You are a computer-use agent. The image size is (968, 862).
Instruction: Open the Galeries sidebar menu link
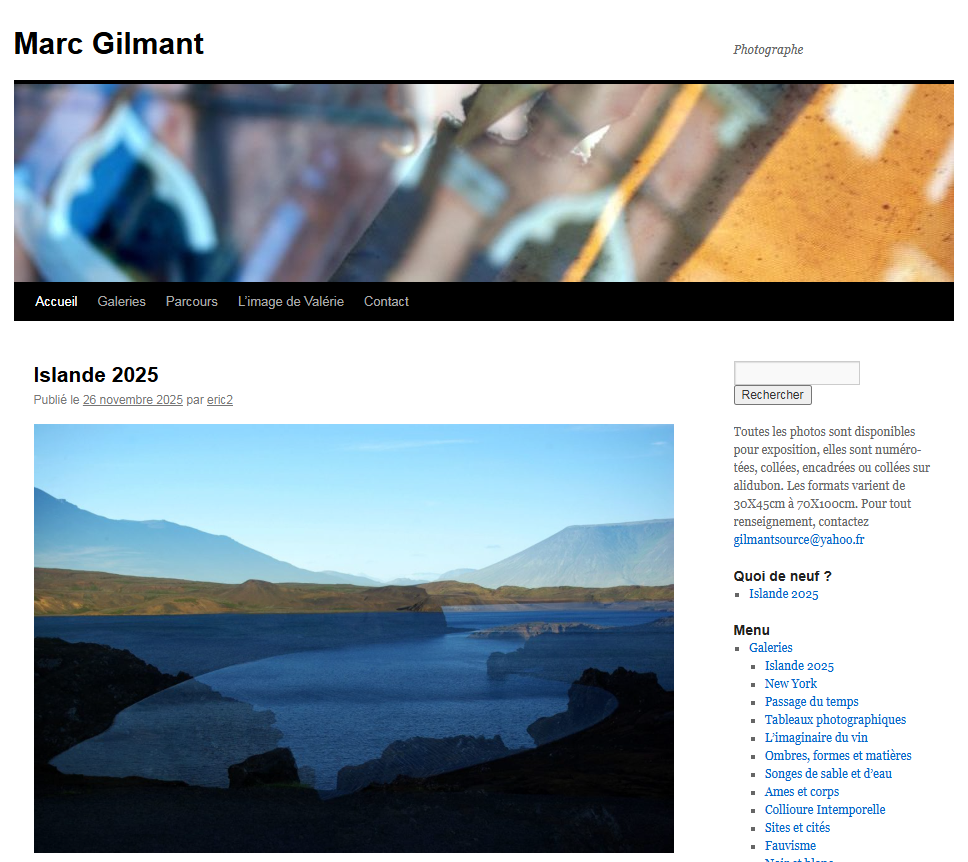coord(770,648)
